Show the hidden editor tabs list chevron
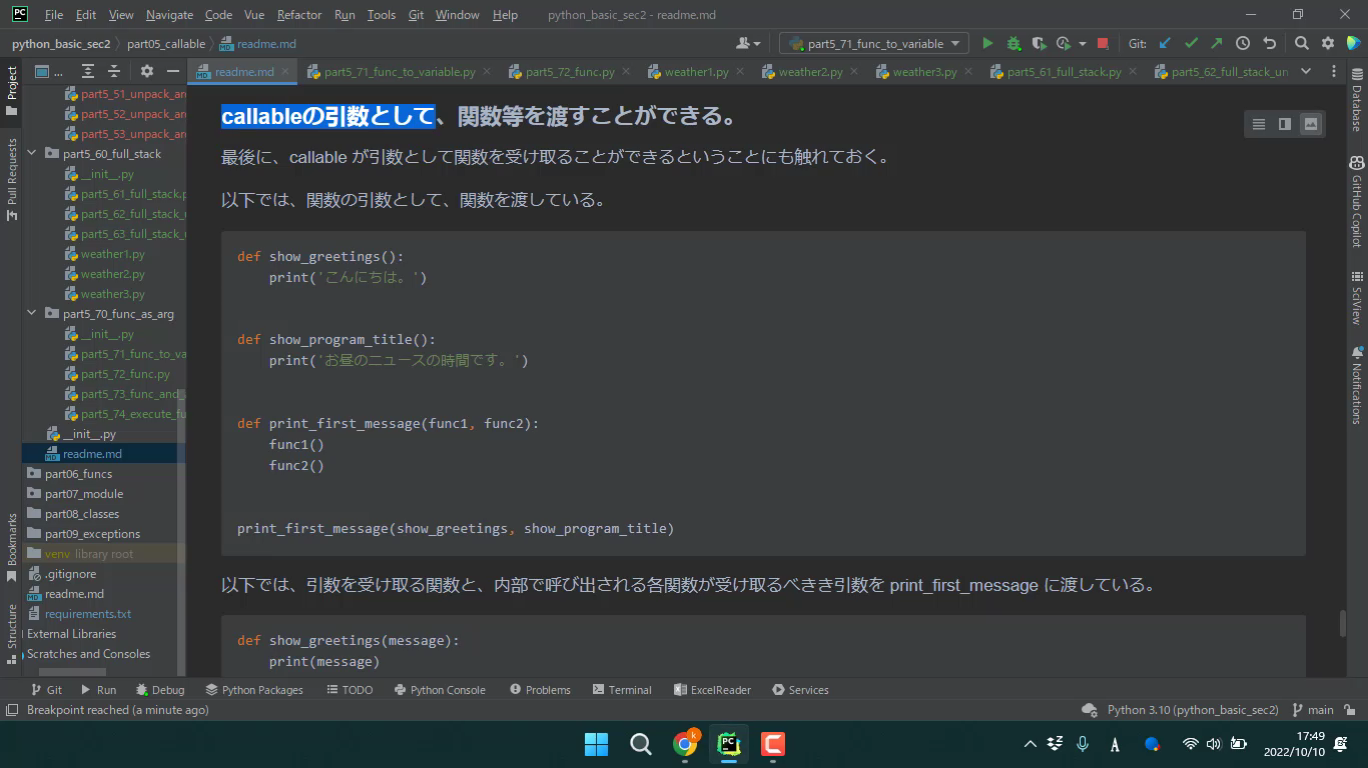This screenshot has width=1368, height=768. [x=1306, y=71]
